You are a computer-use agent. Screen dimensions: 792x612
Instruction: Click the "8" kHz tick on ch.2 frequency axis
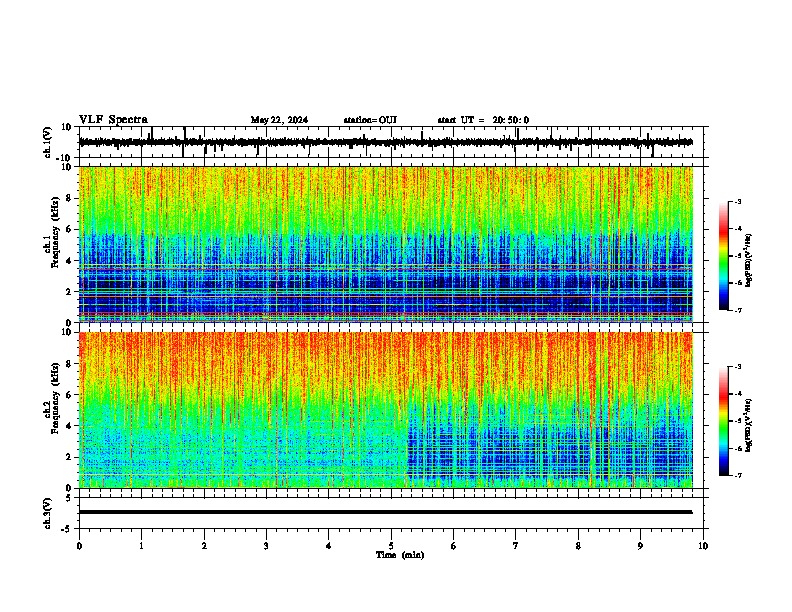[69, 364]
